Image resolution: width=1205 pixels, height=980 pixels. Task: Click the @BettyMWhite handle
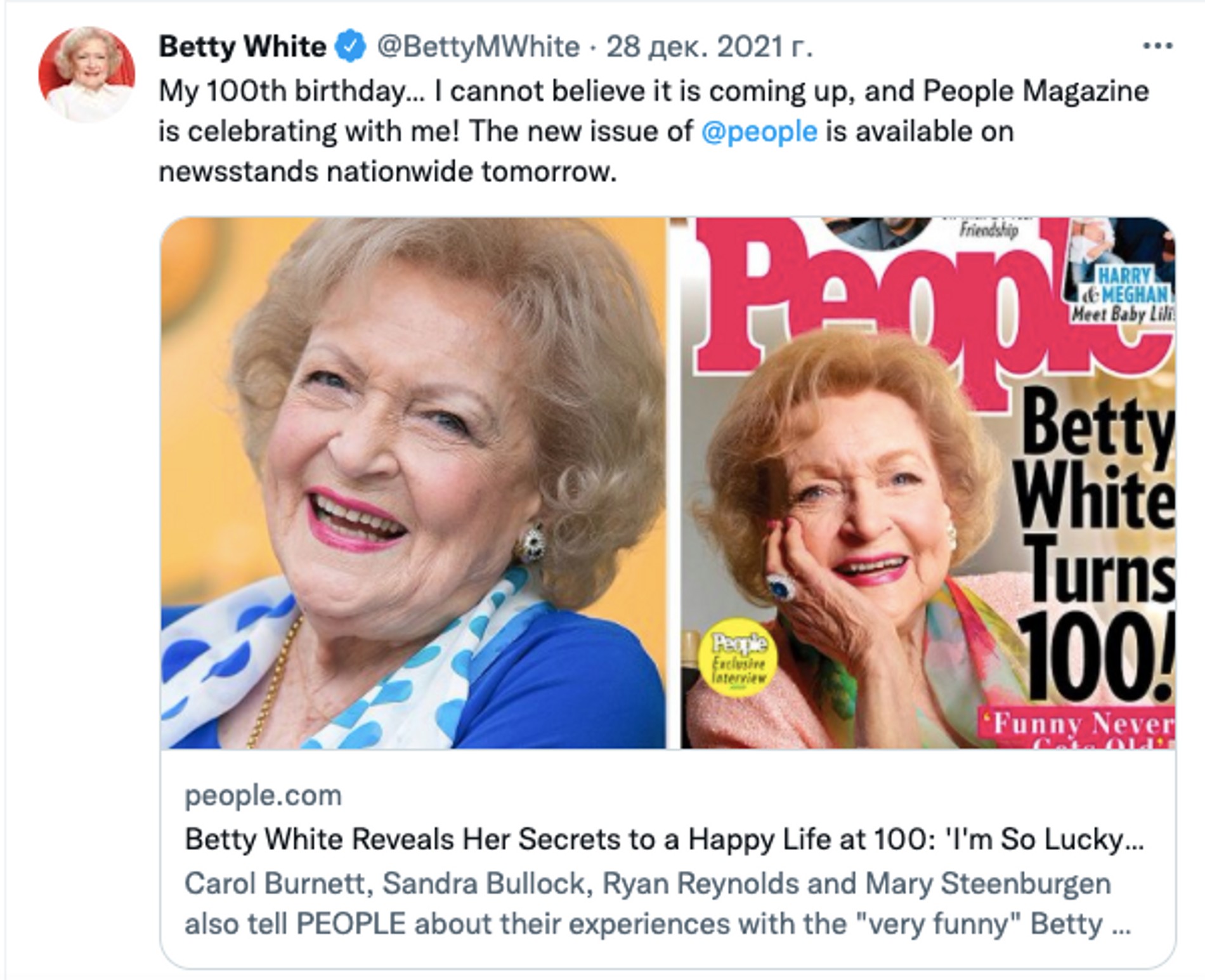tap(478, 47)
